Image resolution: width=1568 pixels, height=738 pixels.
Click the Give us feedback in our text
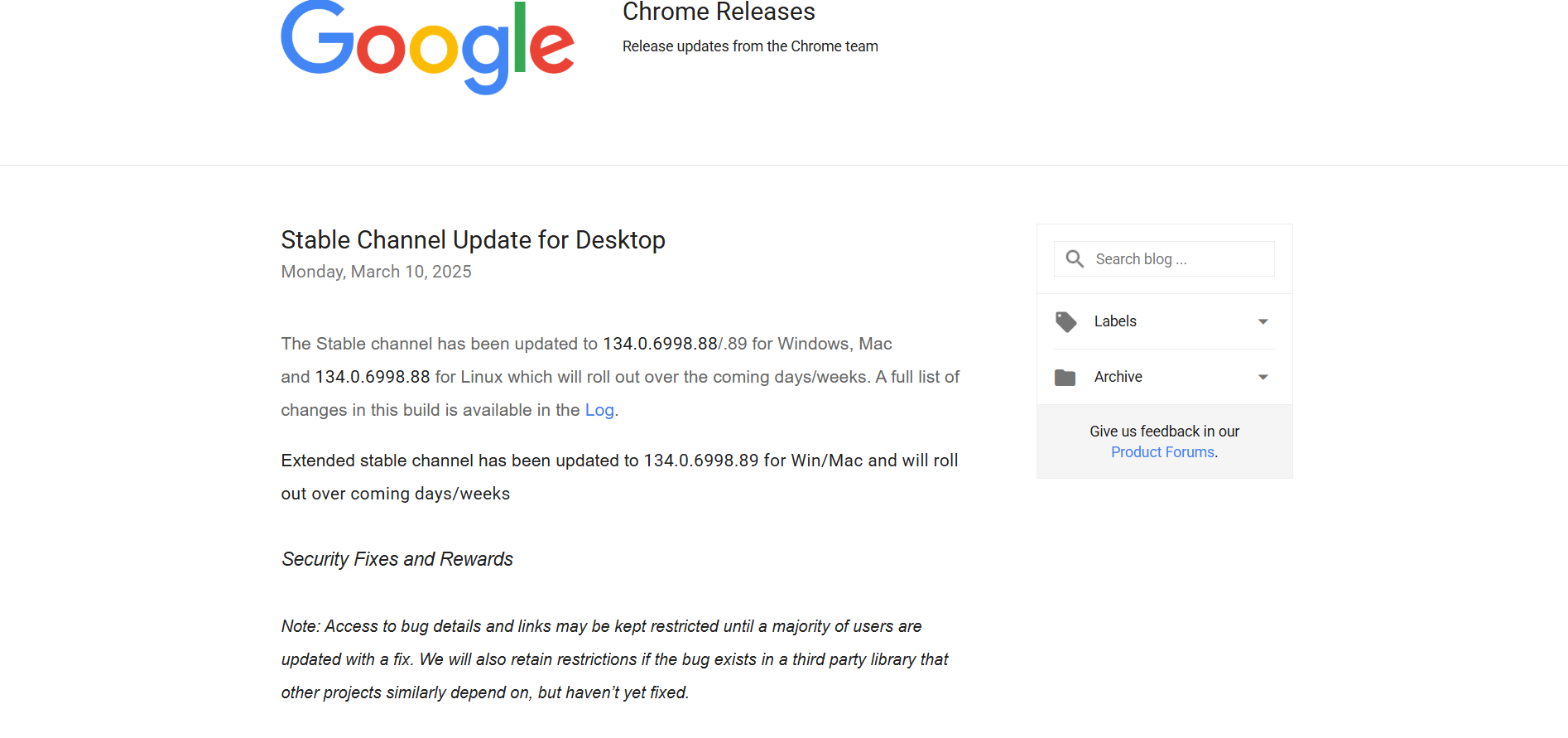[x=1164, y=432]
